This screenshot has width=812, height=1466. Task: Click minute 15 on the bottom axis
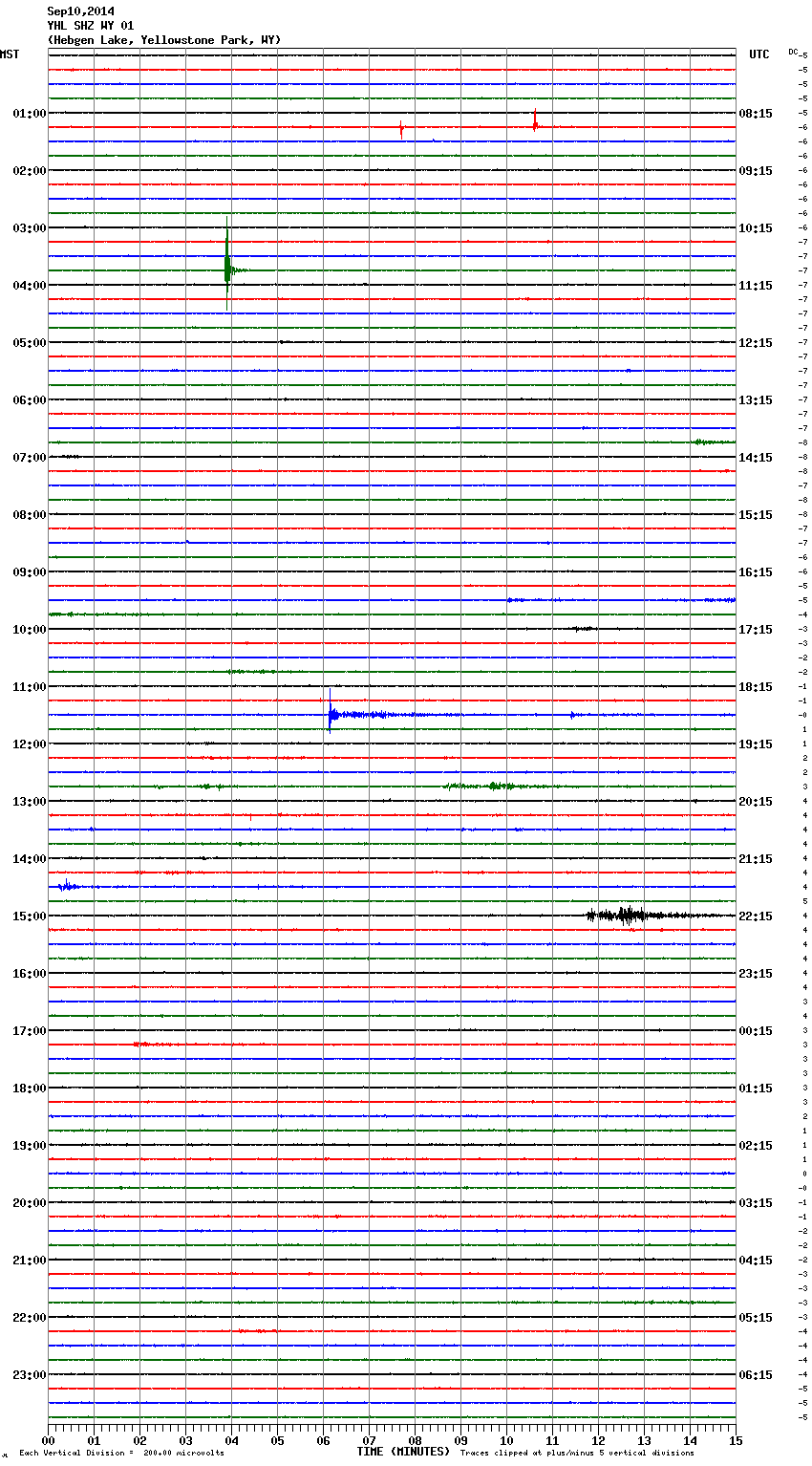point(736,1440)
